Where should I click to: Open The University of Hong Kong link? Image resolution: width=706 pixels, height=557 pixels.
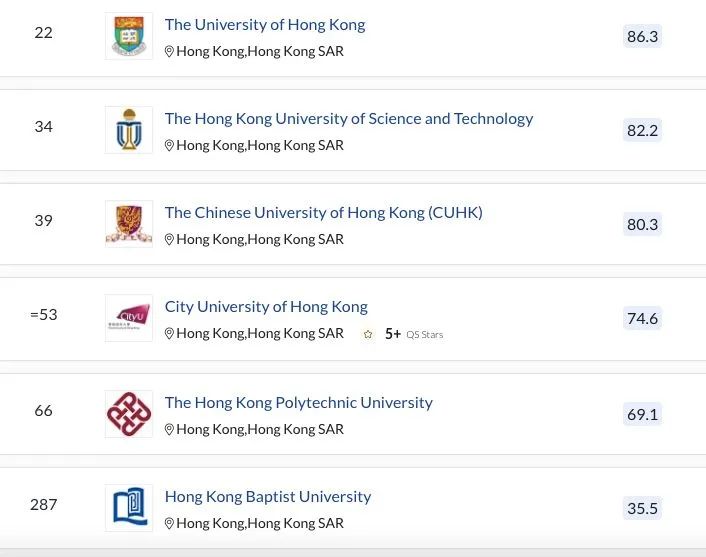tap(265, 25)
